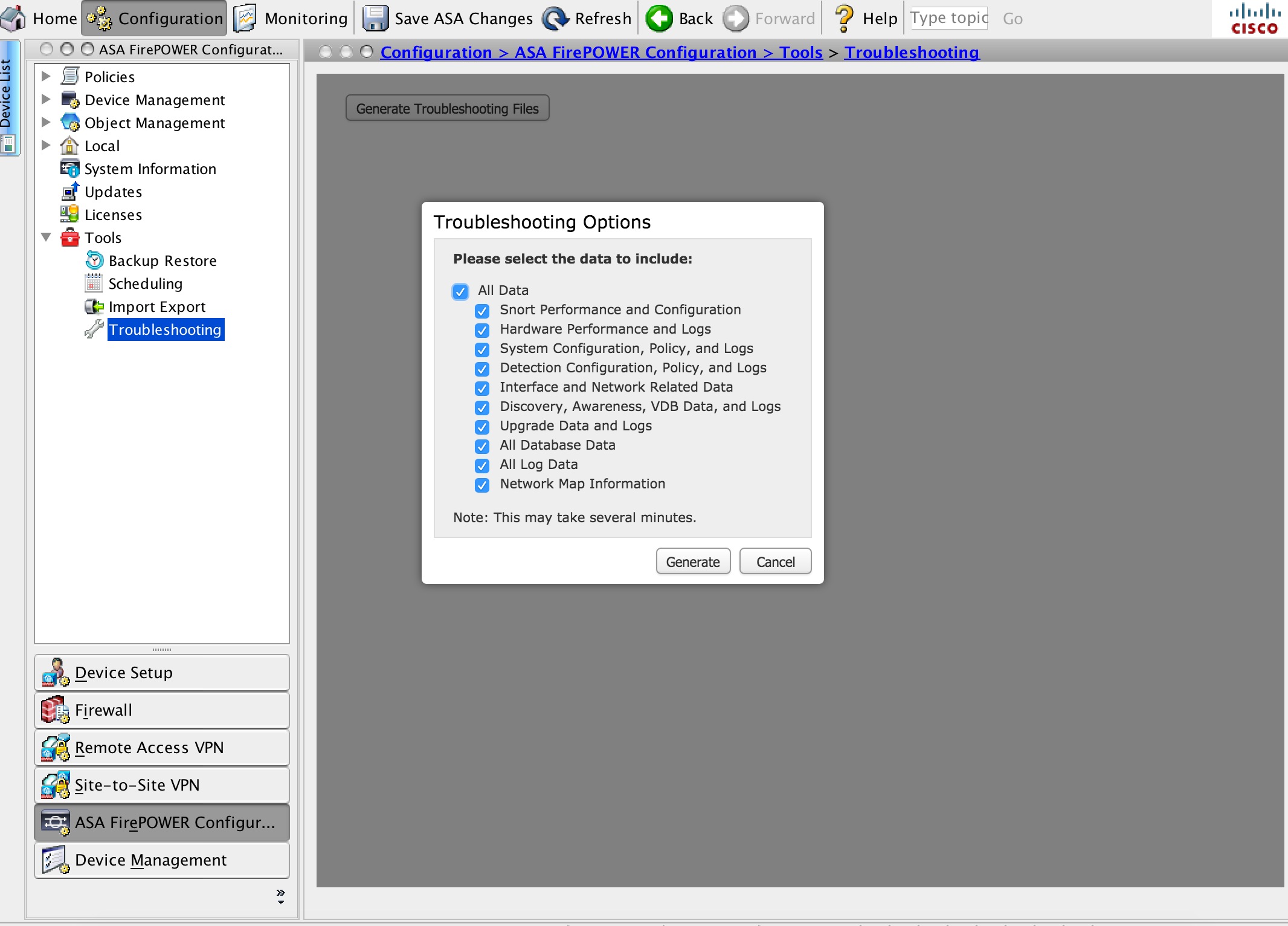Click the Help question mark icon

tap(844, 19)
